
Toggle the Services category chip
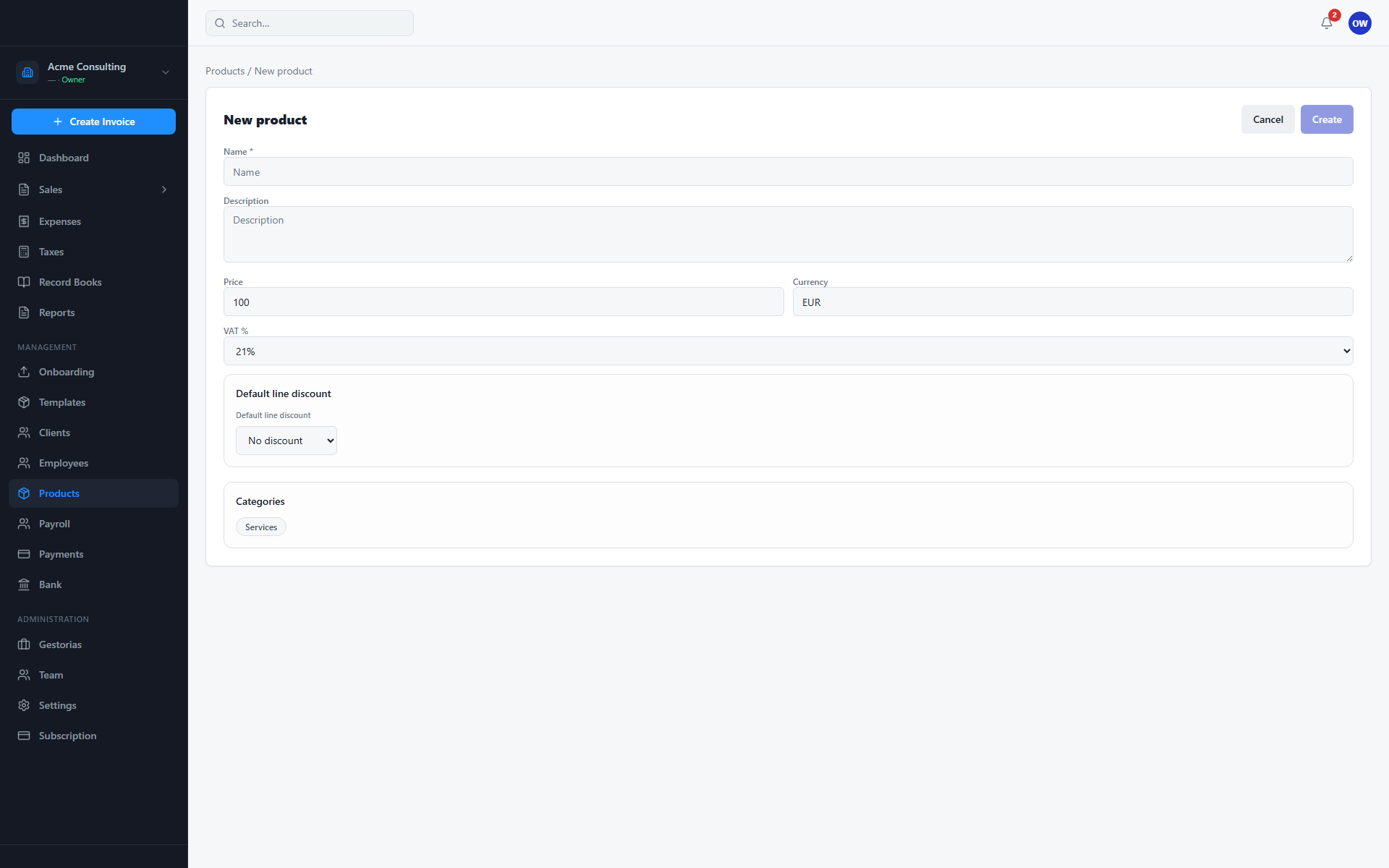pyautogui.click(x=260, y=527)
